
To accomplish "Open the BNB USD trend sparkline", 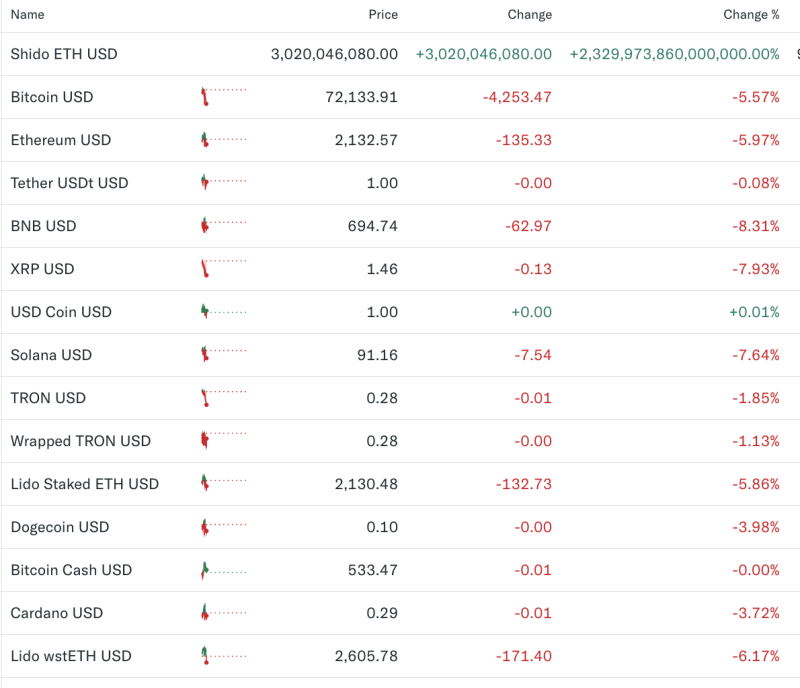I will pos(220,226).
